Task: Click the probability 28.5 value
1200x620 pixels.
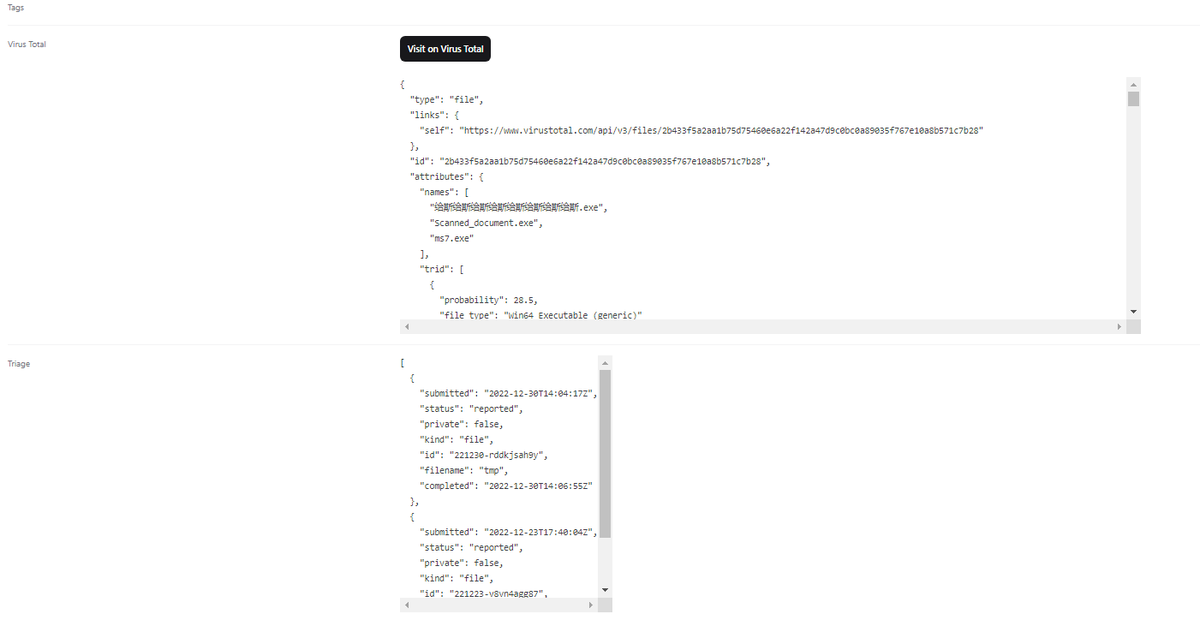Action: pos(525,300)
